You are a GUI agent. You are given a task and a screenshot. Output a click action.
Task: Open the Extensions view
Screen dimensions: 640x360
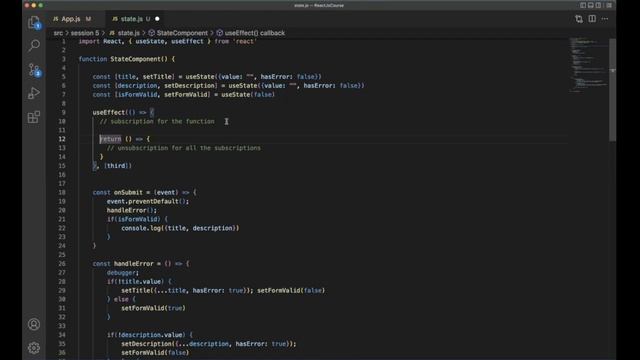coord(34,117)
